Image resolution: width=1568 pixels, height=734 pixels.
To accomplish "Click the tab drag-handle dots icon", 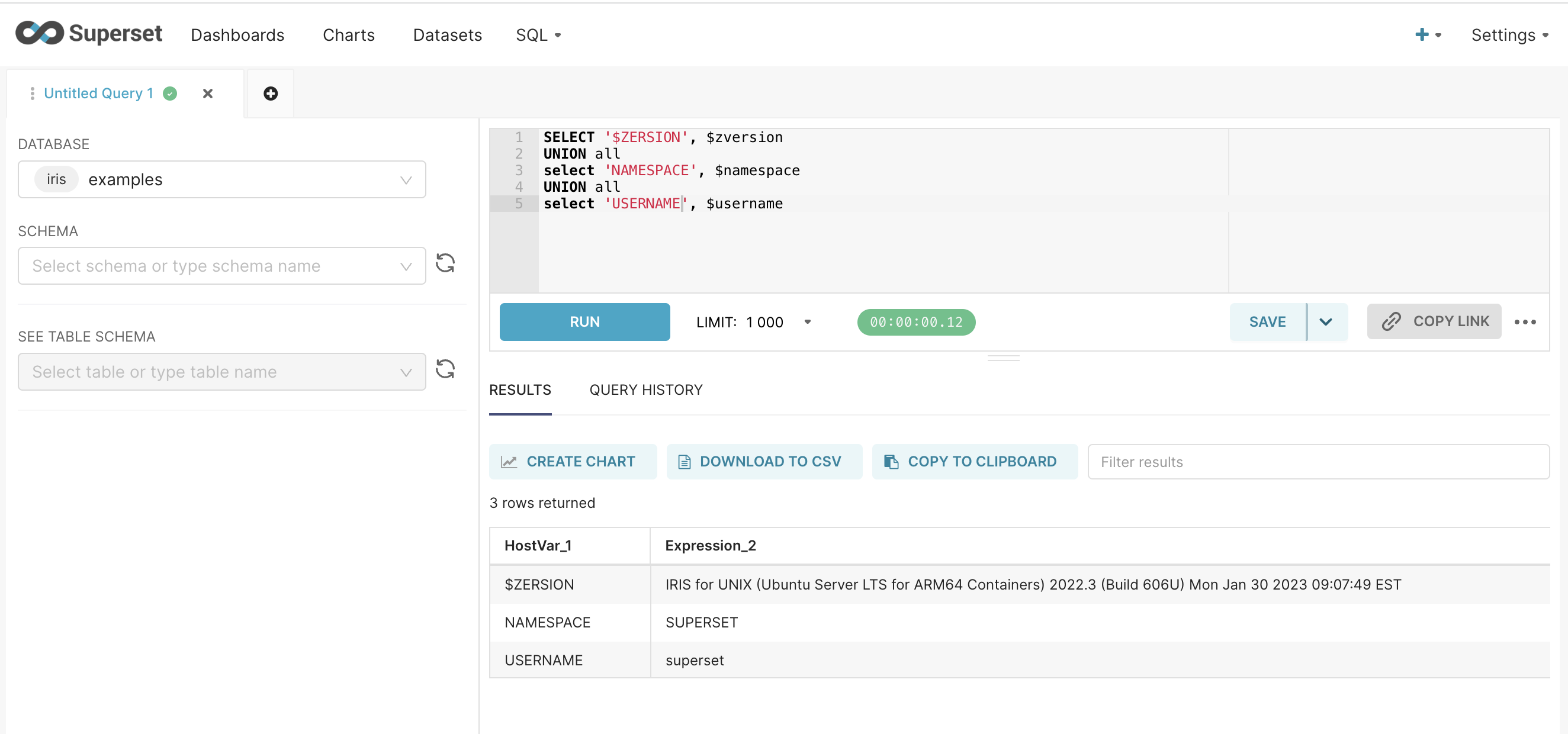I will [x=31, y=93].
